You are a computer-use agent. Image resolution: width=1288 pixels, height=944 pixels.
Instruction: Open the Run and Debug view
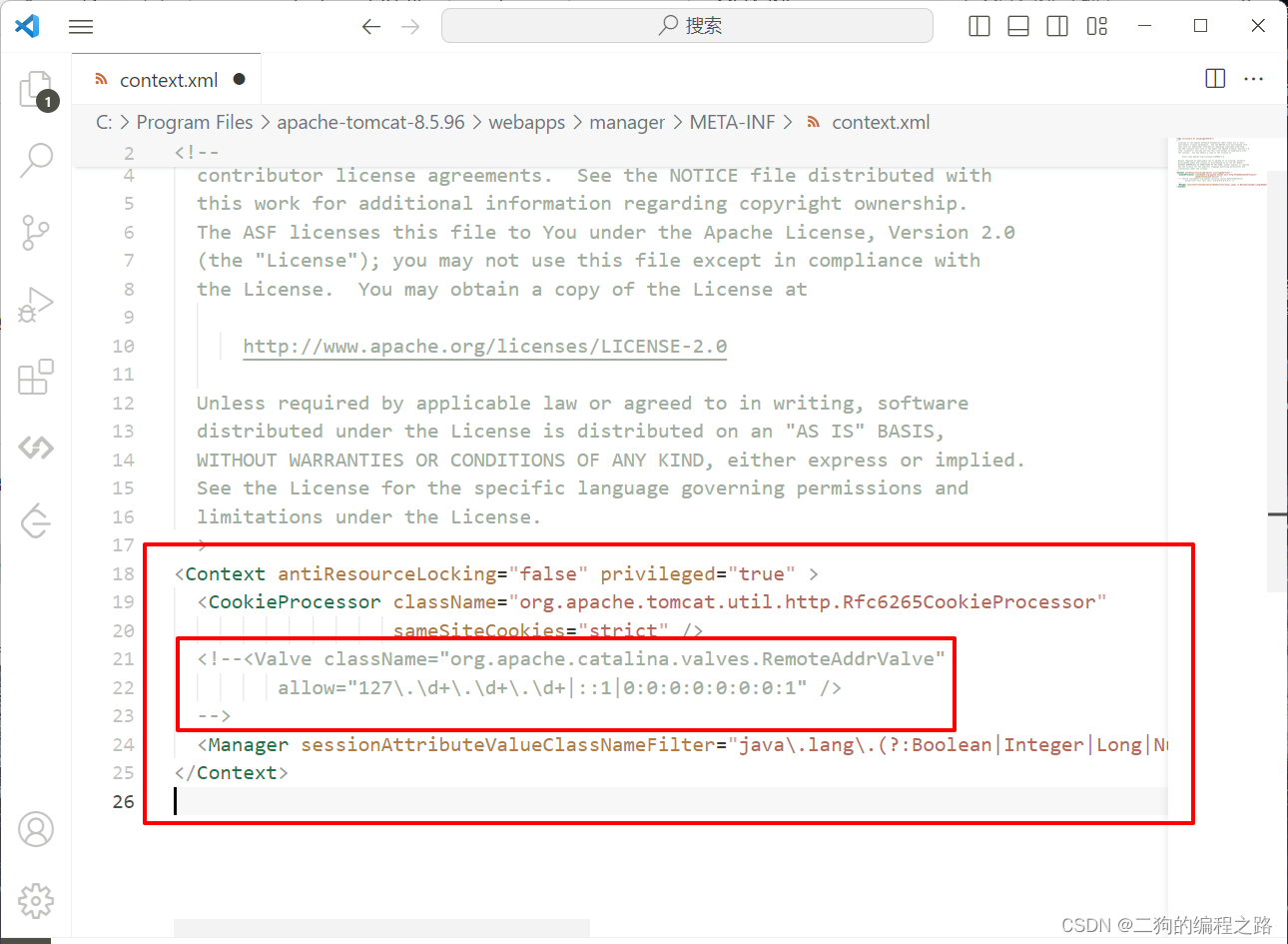click(x=36, y=305)
